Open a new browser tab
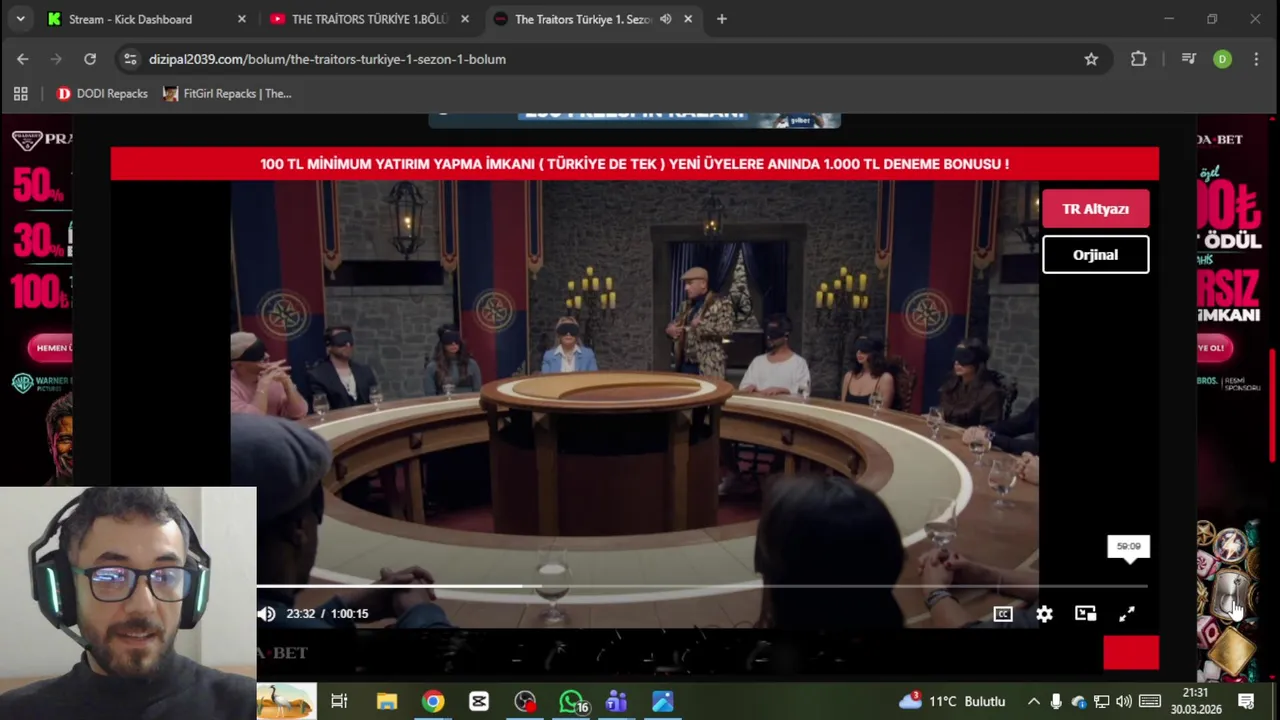This screenshot has width=1280, height=720. [721, 19]
